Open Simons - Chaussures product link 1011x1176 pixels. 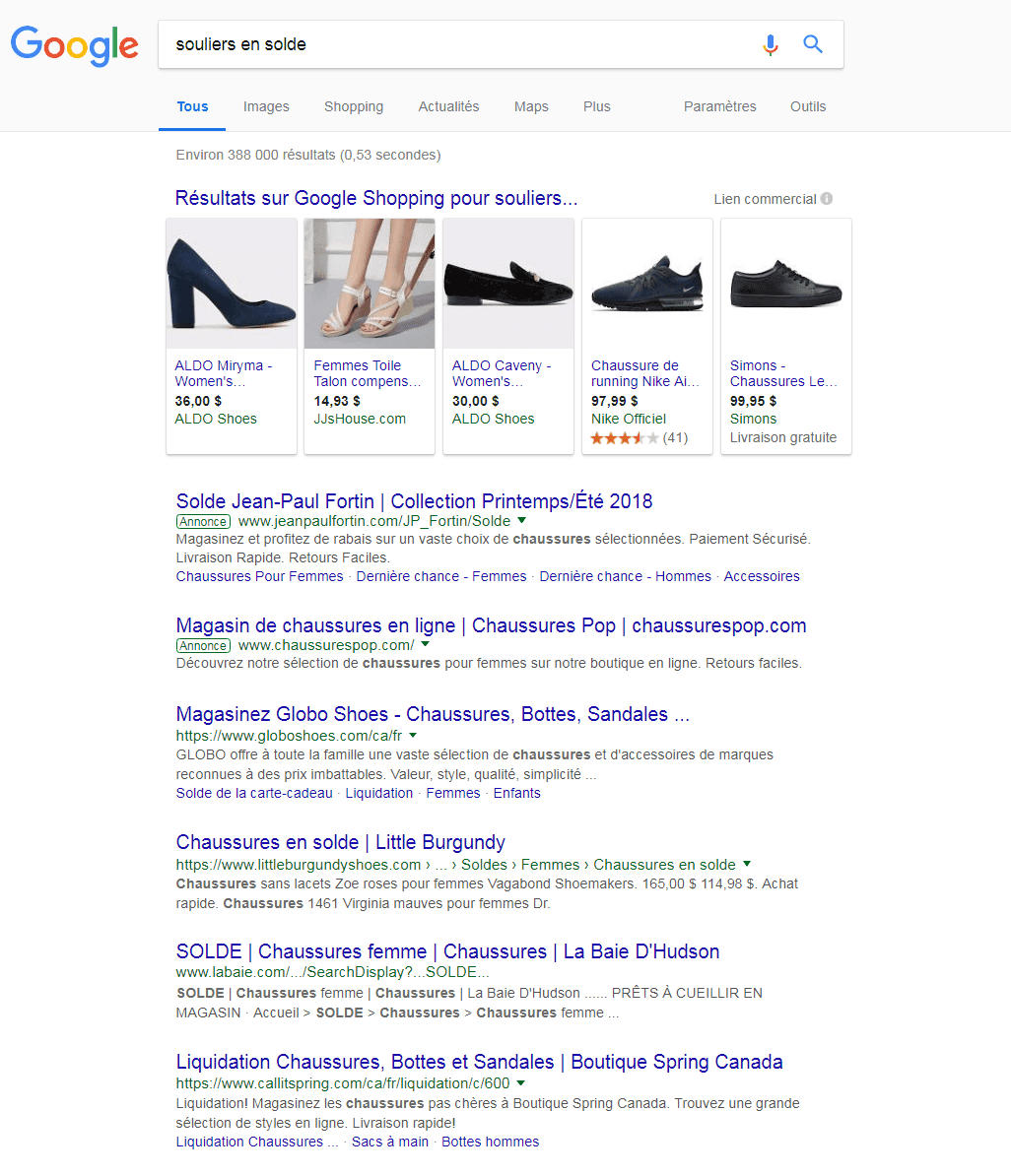coord(782,373)
